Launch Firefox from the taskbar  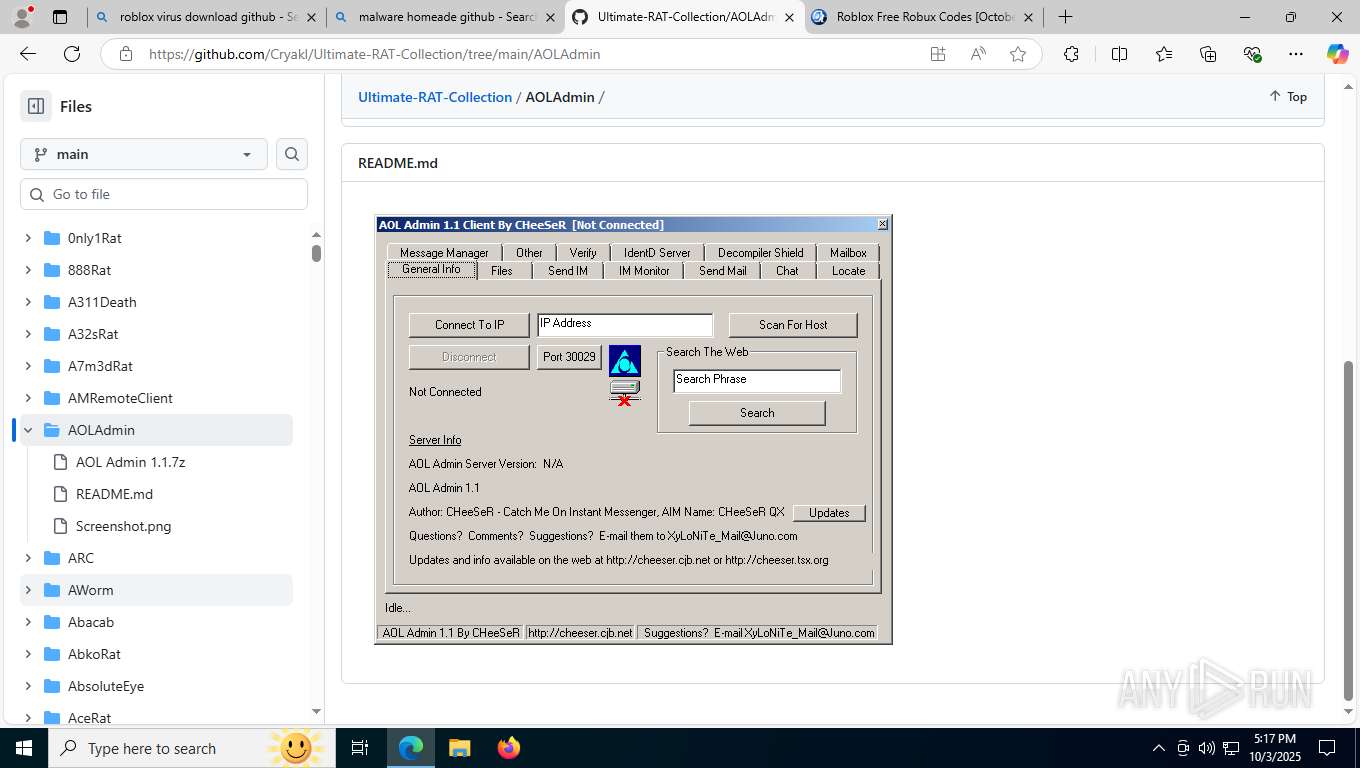pyautogui.click(x=509, y=748)
